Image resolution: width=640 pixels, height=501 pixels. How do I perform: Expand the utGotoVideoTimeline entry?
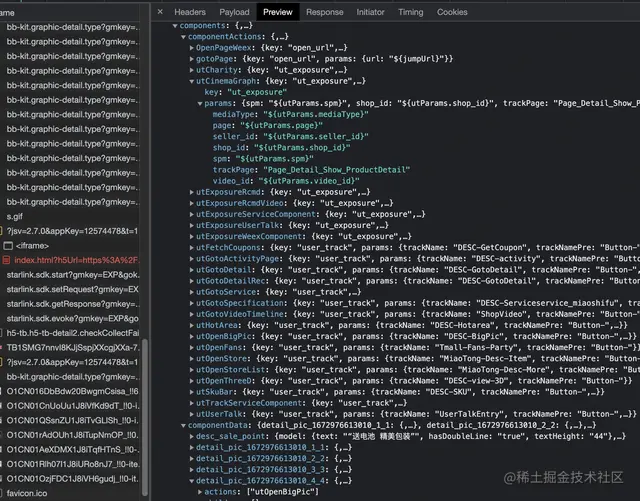[191, 314]
